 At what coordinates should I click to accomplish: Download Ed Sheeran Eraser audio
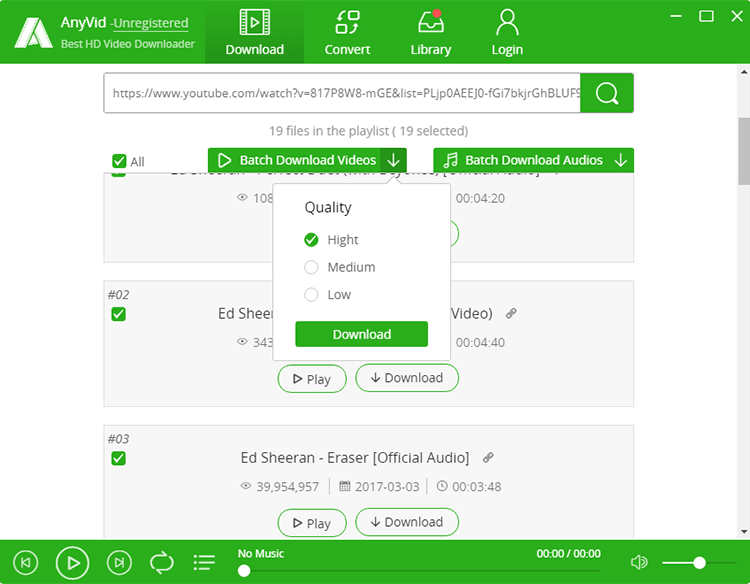click(407, 522)
